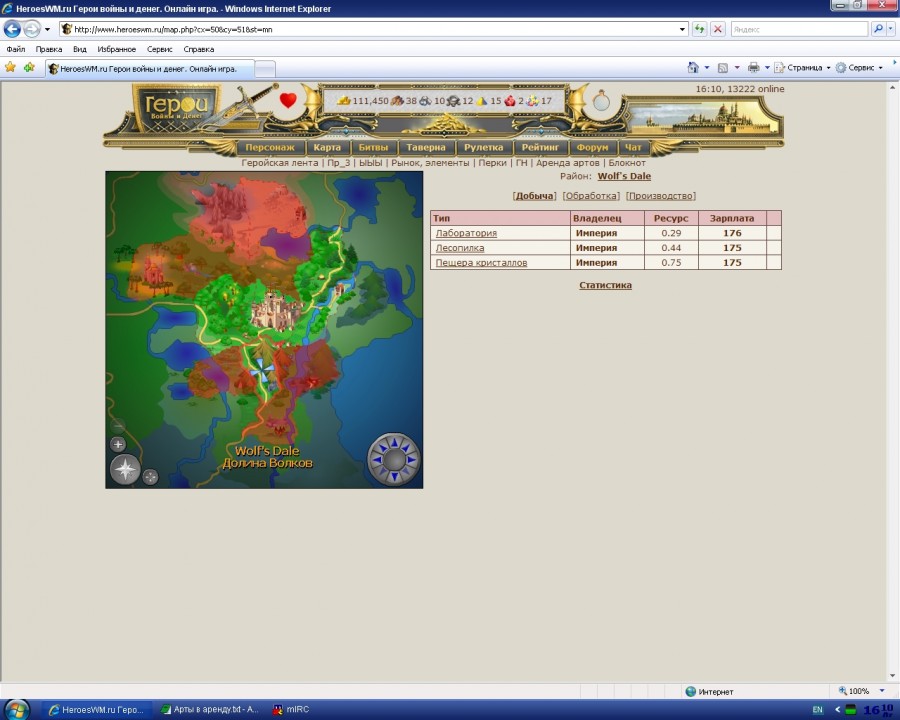
Task: Click the Рейтинг navigation button
Action: pyautogui.click(x=540, y=148)
